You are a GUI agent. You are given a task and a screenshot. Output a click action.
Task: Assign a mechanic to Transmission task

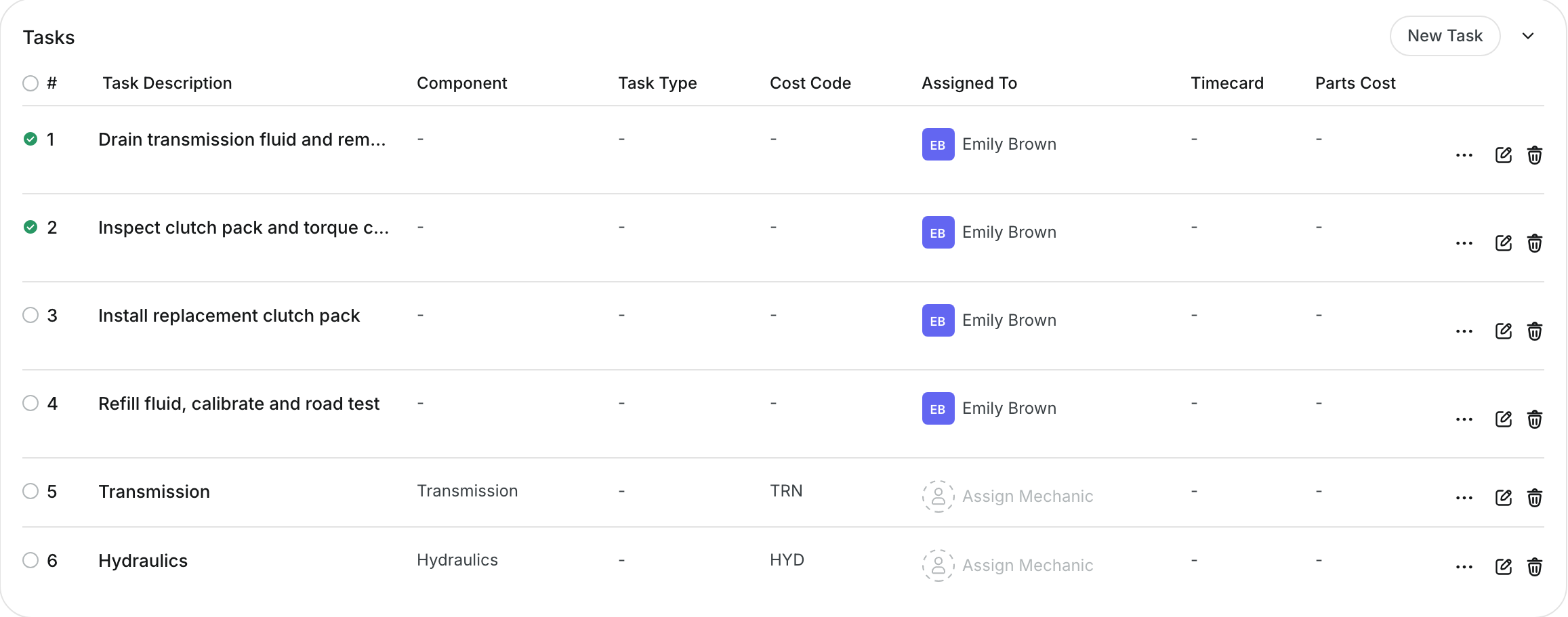[x=1008, y=496]
